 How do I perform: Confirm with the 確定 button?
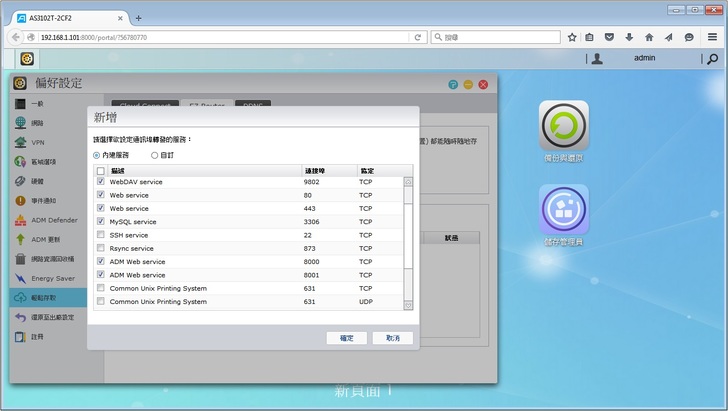tap(347, 338)
